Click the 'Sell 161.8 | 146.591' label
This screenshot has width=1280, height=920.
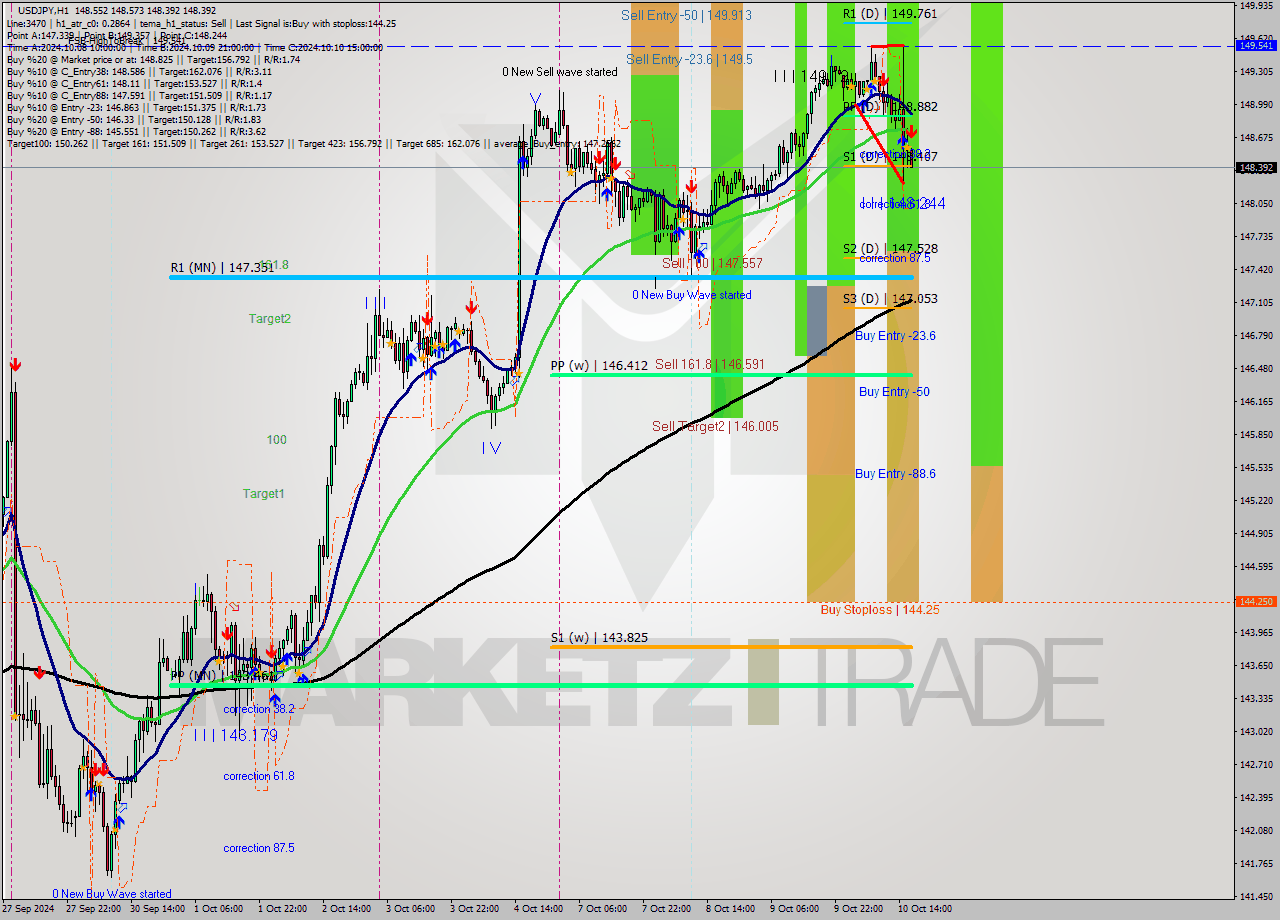pyautogui.click(x=709, y=364)
